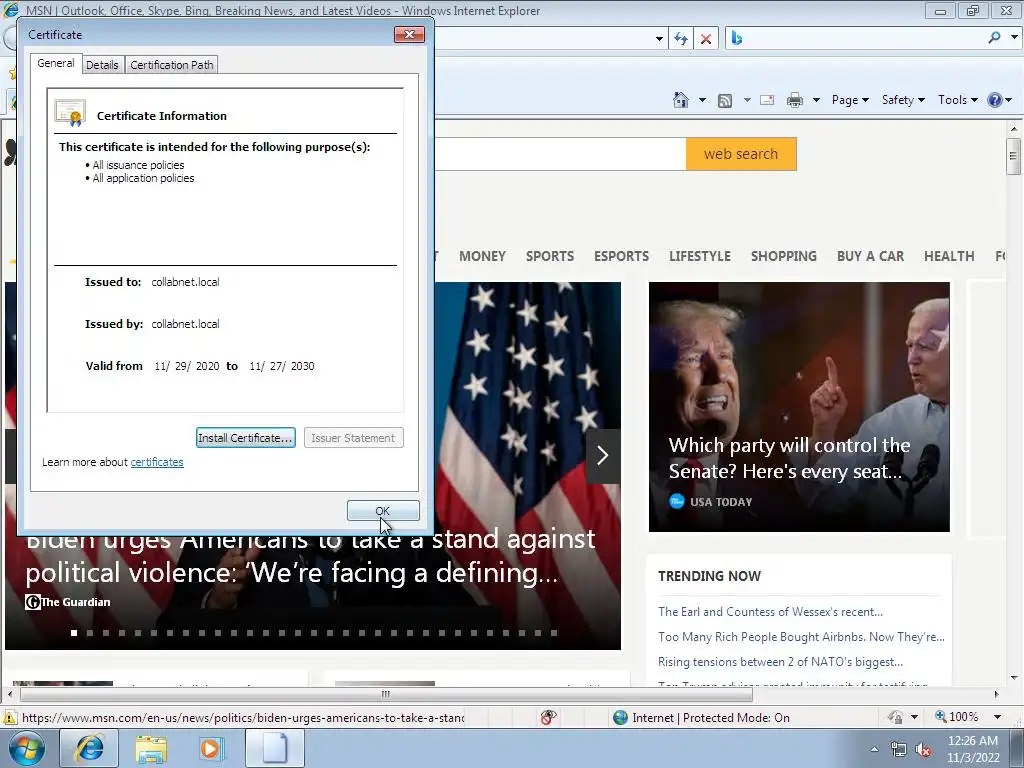This screenshot has width=1024, height=768.
Task: Click the compatibility icon near zoom
Action: (x=895, y=717)
